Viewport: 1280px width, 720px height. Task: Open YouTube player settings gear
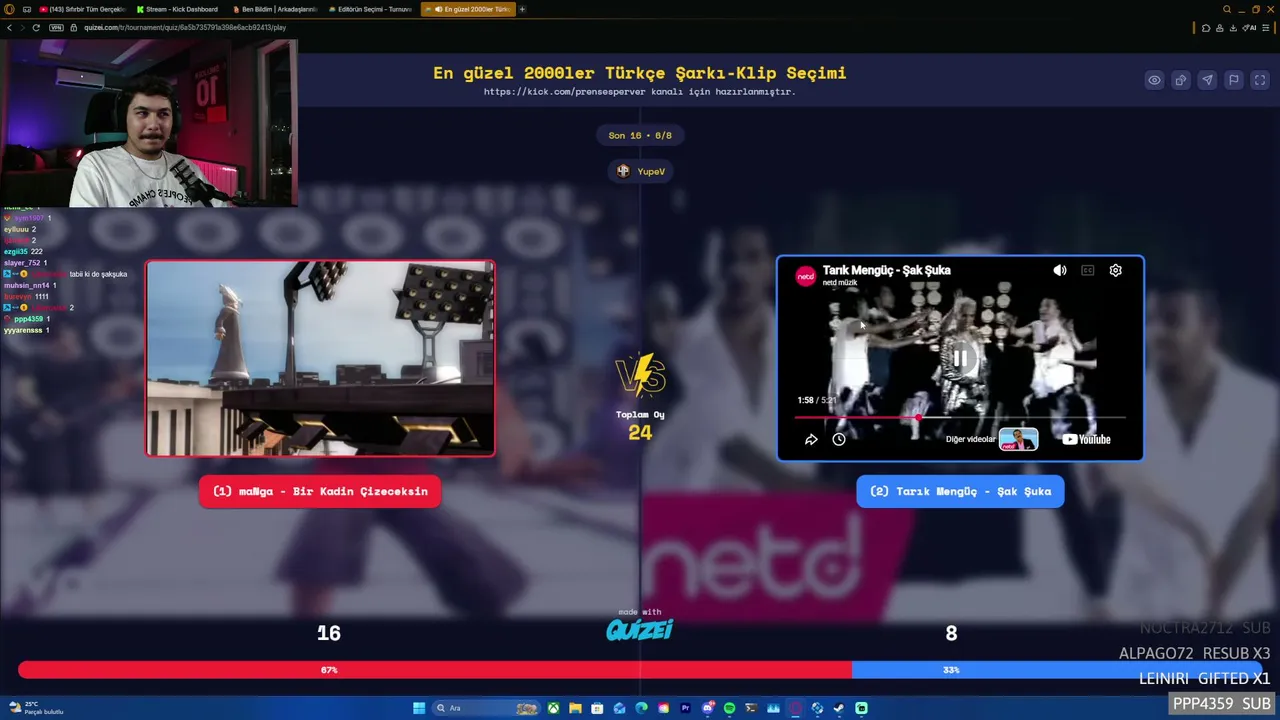(x=1116, y=270)
